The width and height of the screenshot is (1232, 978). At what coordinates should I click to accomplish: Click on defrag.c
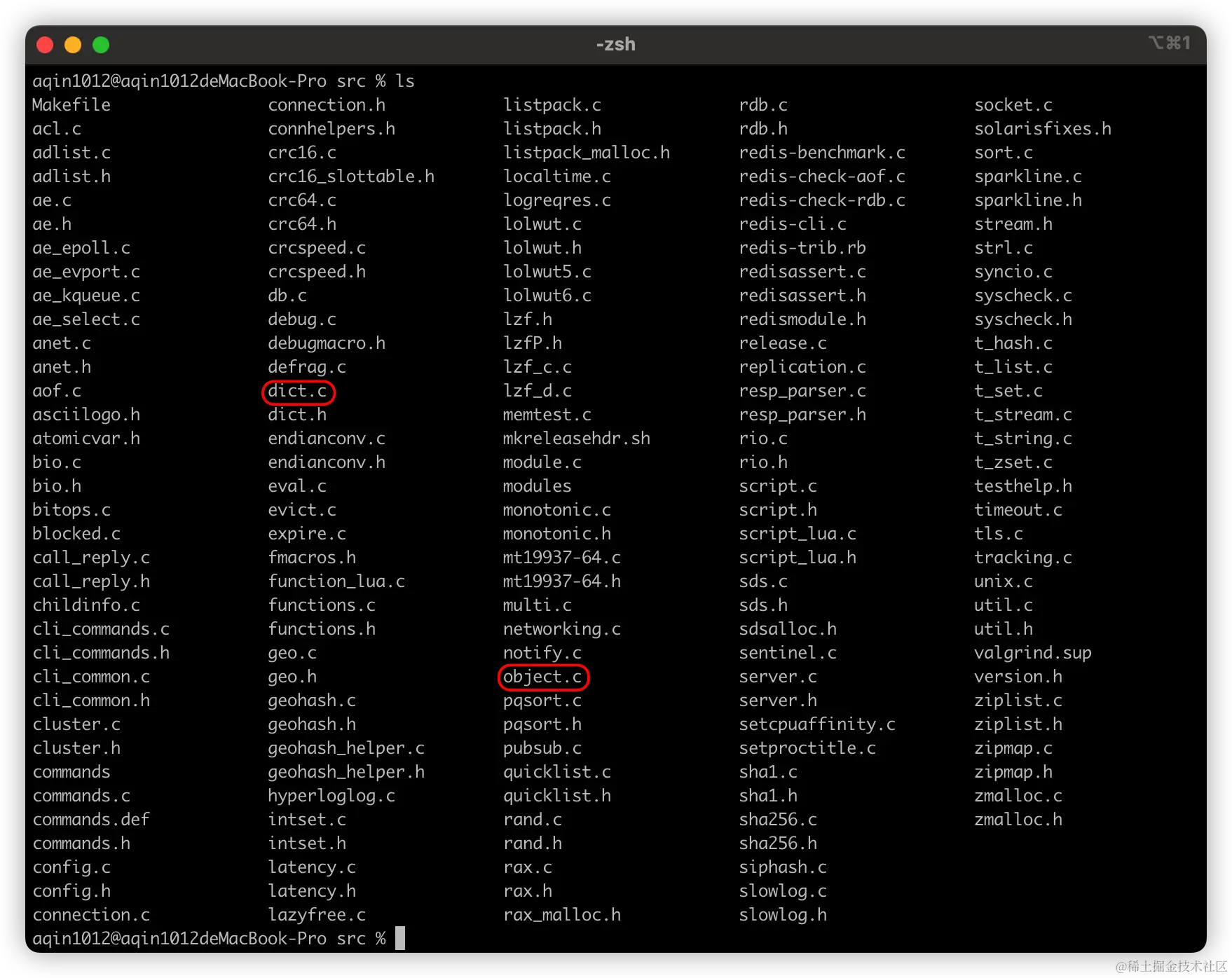pos(307,367)
